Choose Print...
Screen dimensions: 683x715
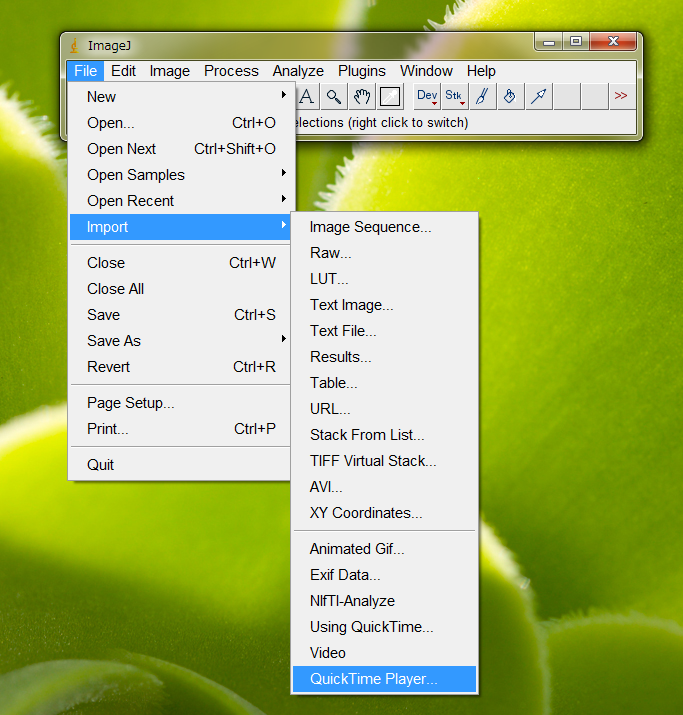click(x=180, y=429)
